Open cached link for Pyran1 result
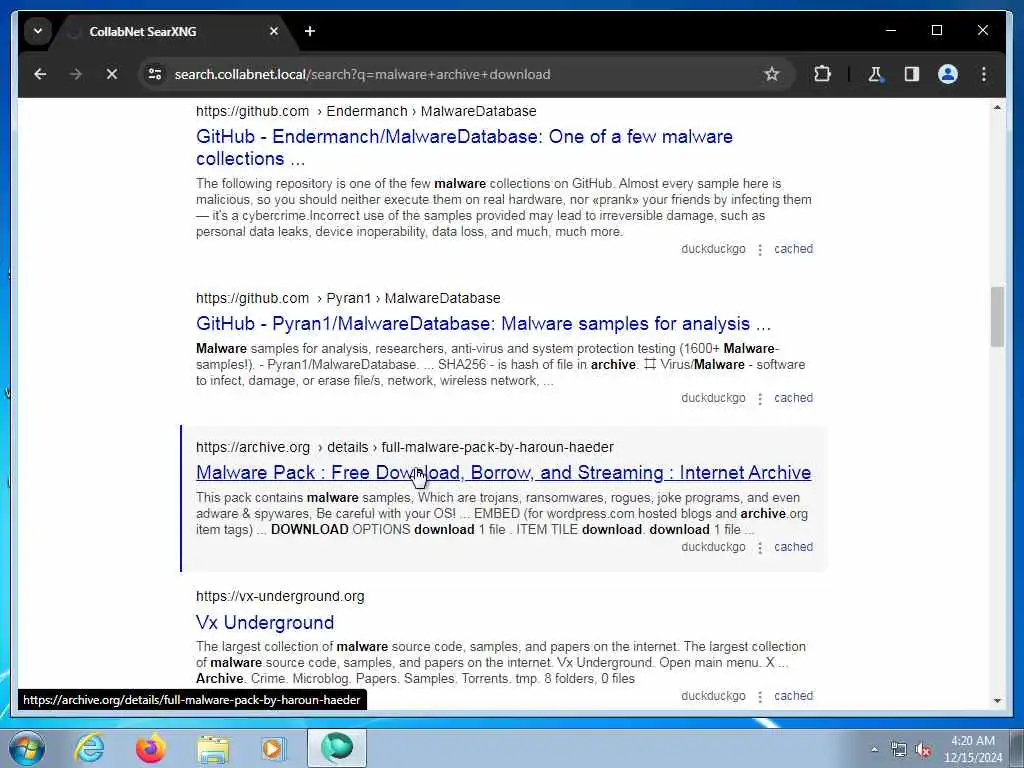Screen dimensions: 1024x768 (x=793, y=398)
